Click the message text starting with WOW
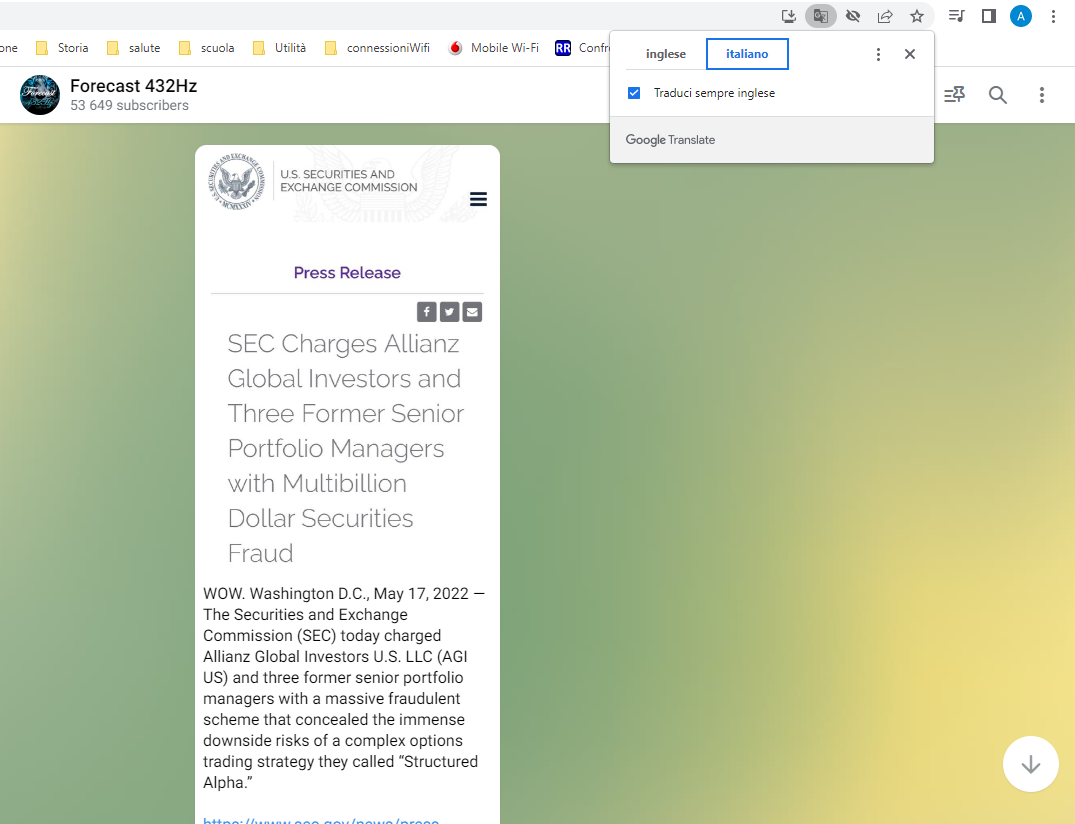Viewport: 1075px width, 824px height. tap(343, 688)
